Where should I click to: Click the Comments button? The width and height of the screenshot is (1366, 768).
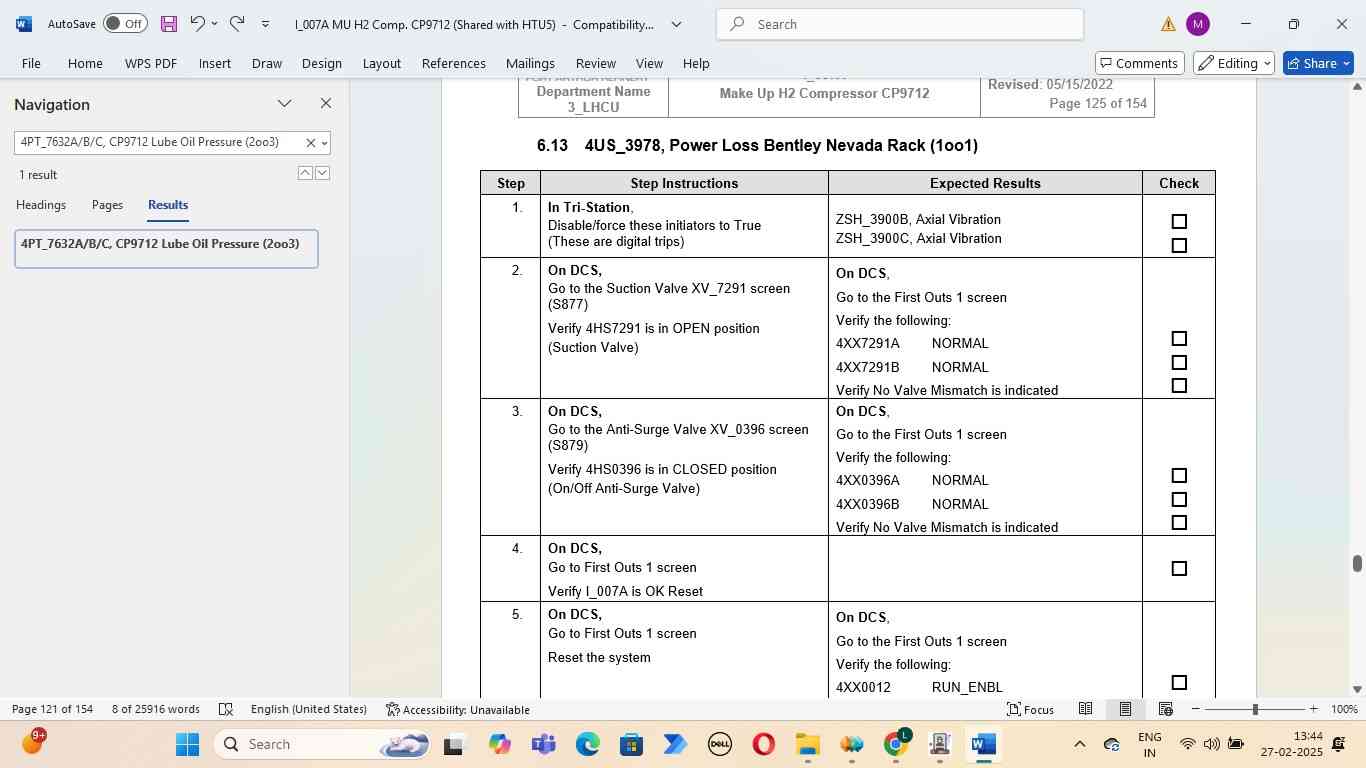(x=1137, y=63)
